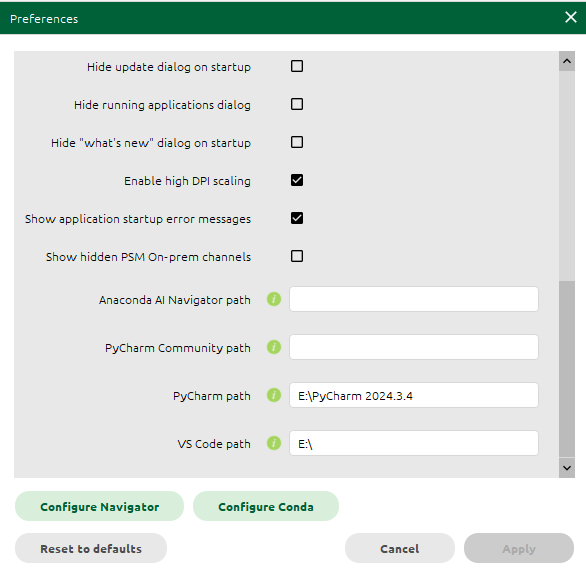This screenshot has height=579, width=586.
Task: Tick Hide update dialog on startup checkbox
Action: pos(297,66)
